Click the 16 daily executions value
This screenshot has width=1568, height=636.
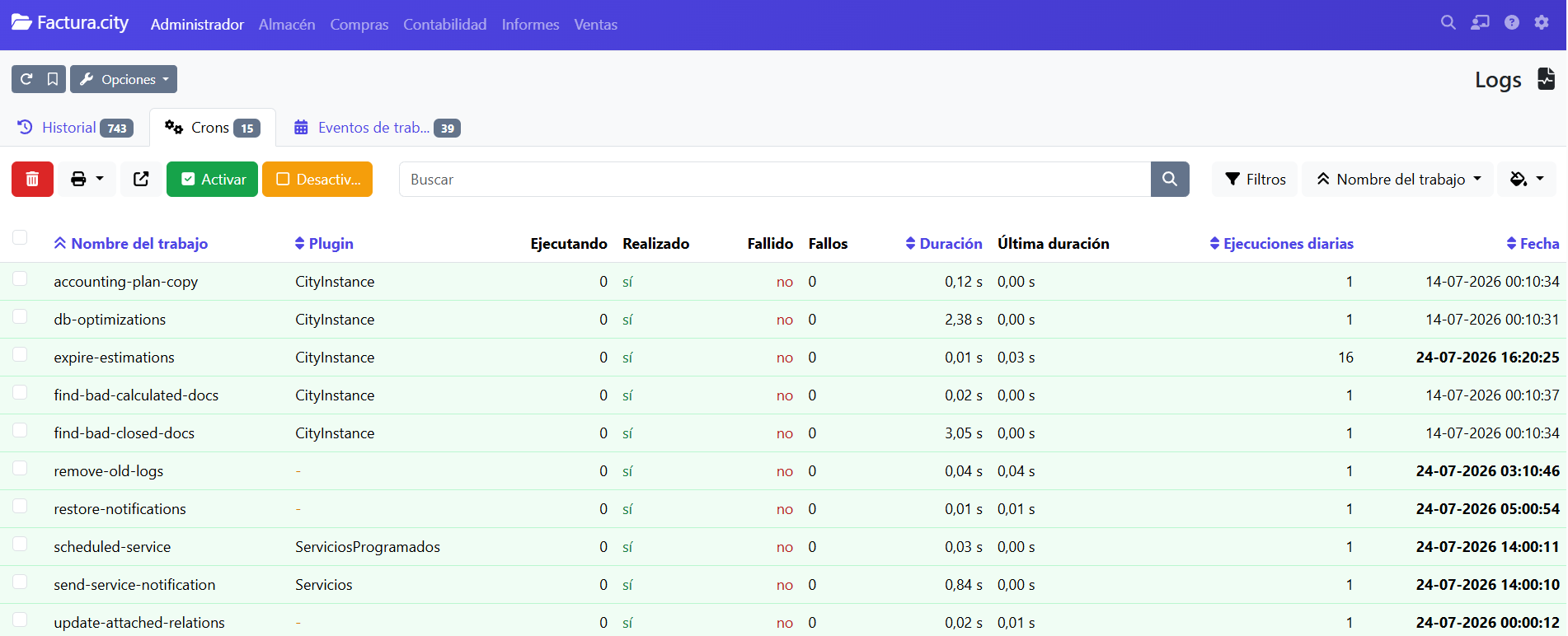click(x=1345, y=358)
